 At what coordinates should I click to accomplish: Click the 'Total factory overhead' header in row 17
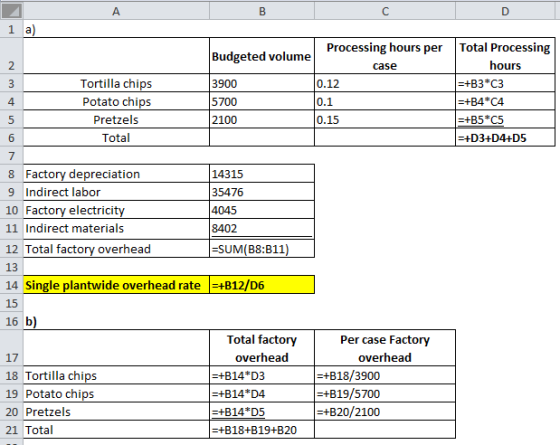[262, 348]
